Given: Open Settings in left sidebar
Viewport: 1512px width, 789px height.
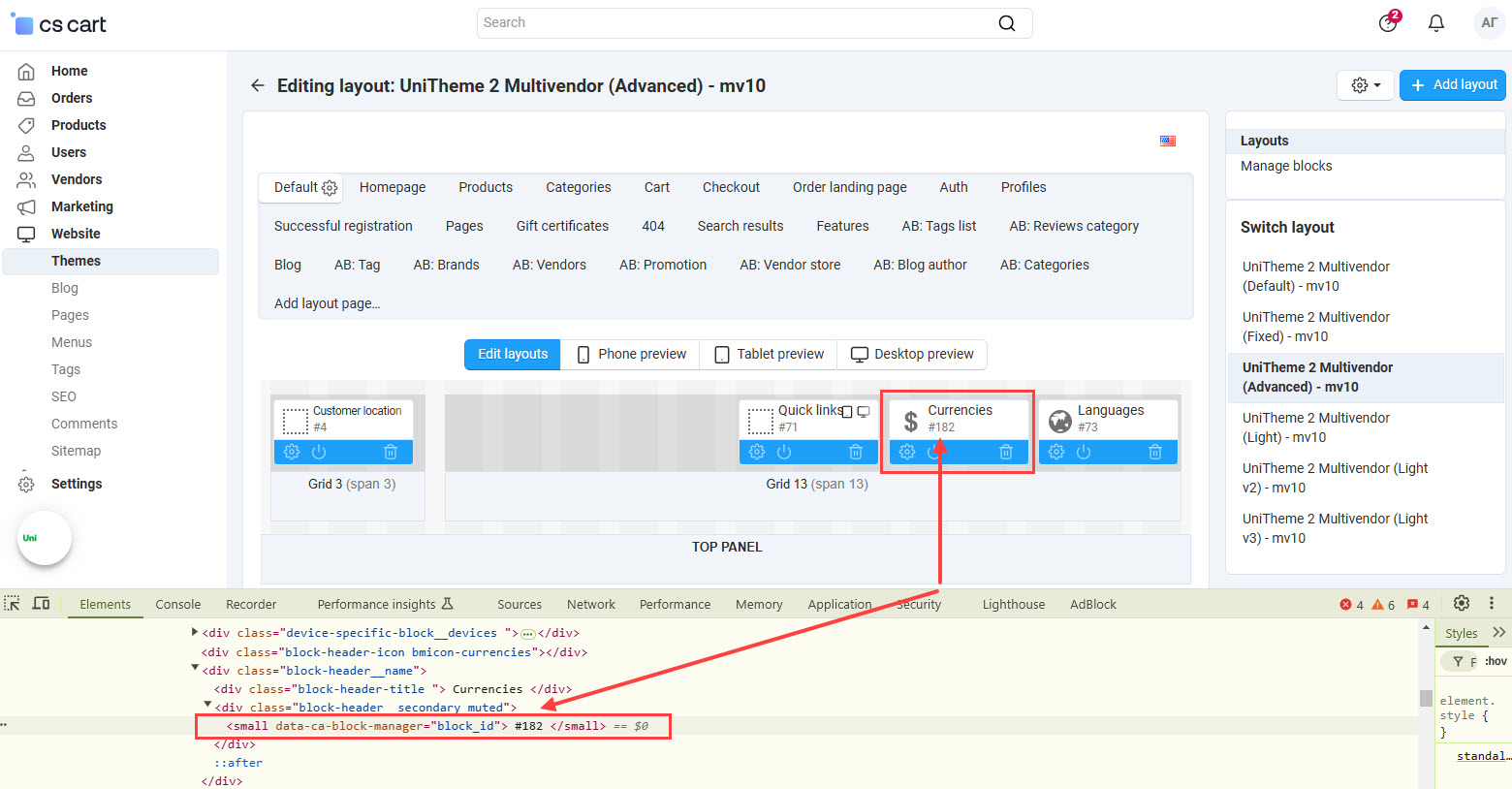Looking at the screenshot, I should (x=77, y=484).
